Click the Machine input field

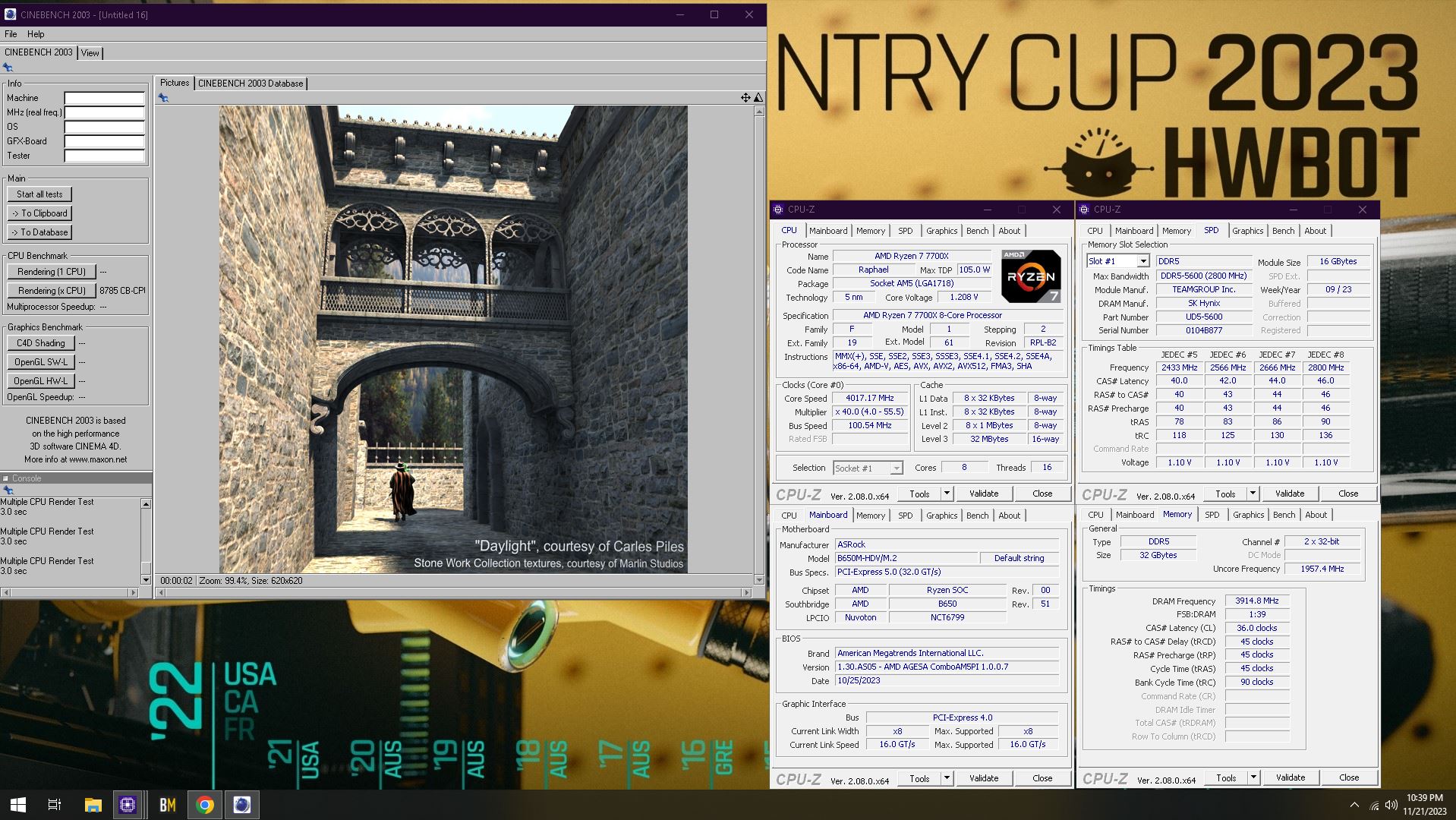105,98
